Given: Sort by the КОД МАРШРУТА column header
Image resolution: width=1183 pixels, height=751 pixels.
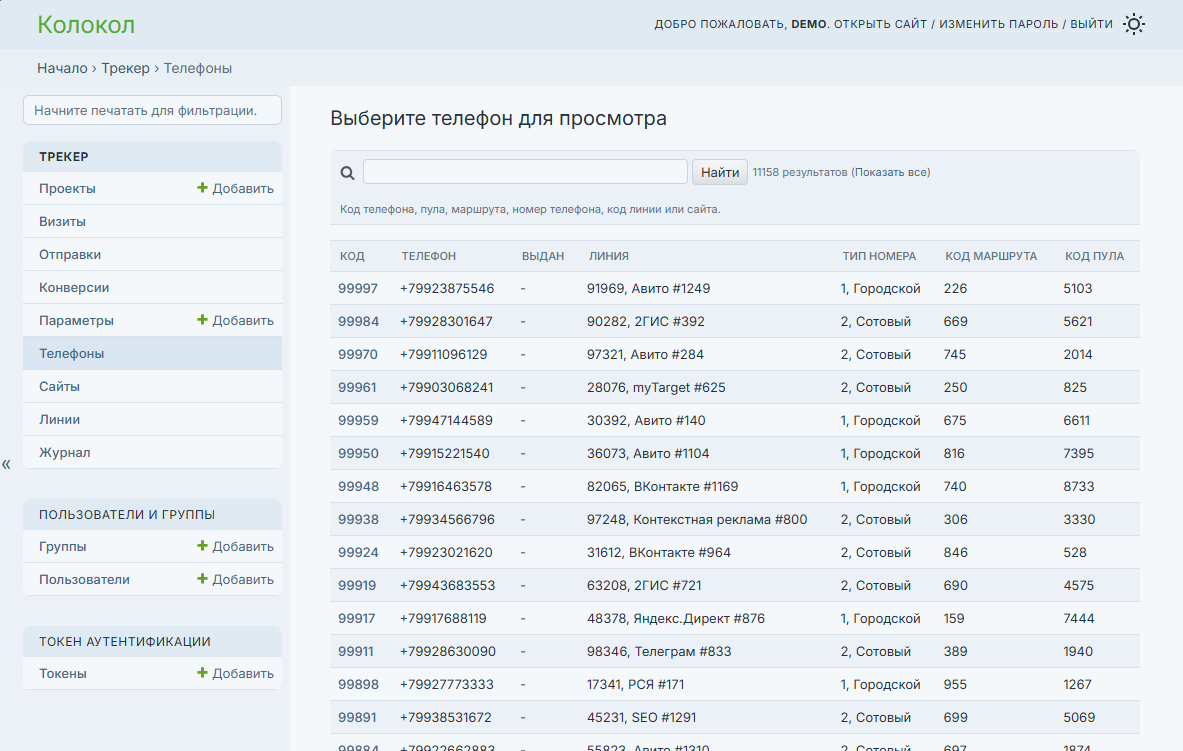Looking at the screenshot, I should [x=991, y=257].
